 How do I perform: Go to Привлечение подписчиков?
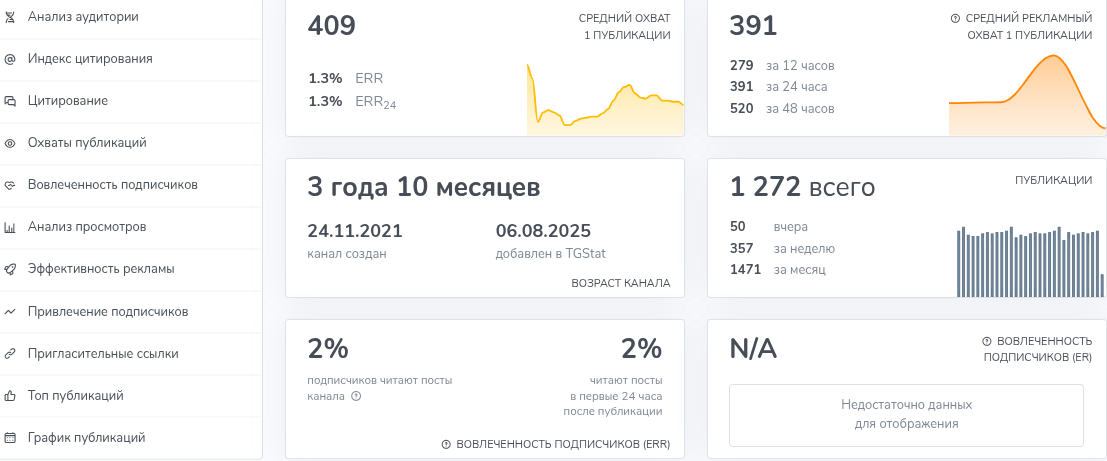click(x=131, y=311)
